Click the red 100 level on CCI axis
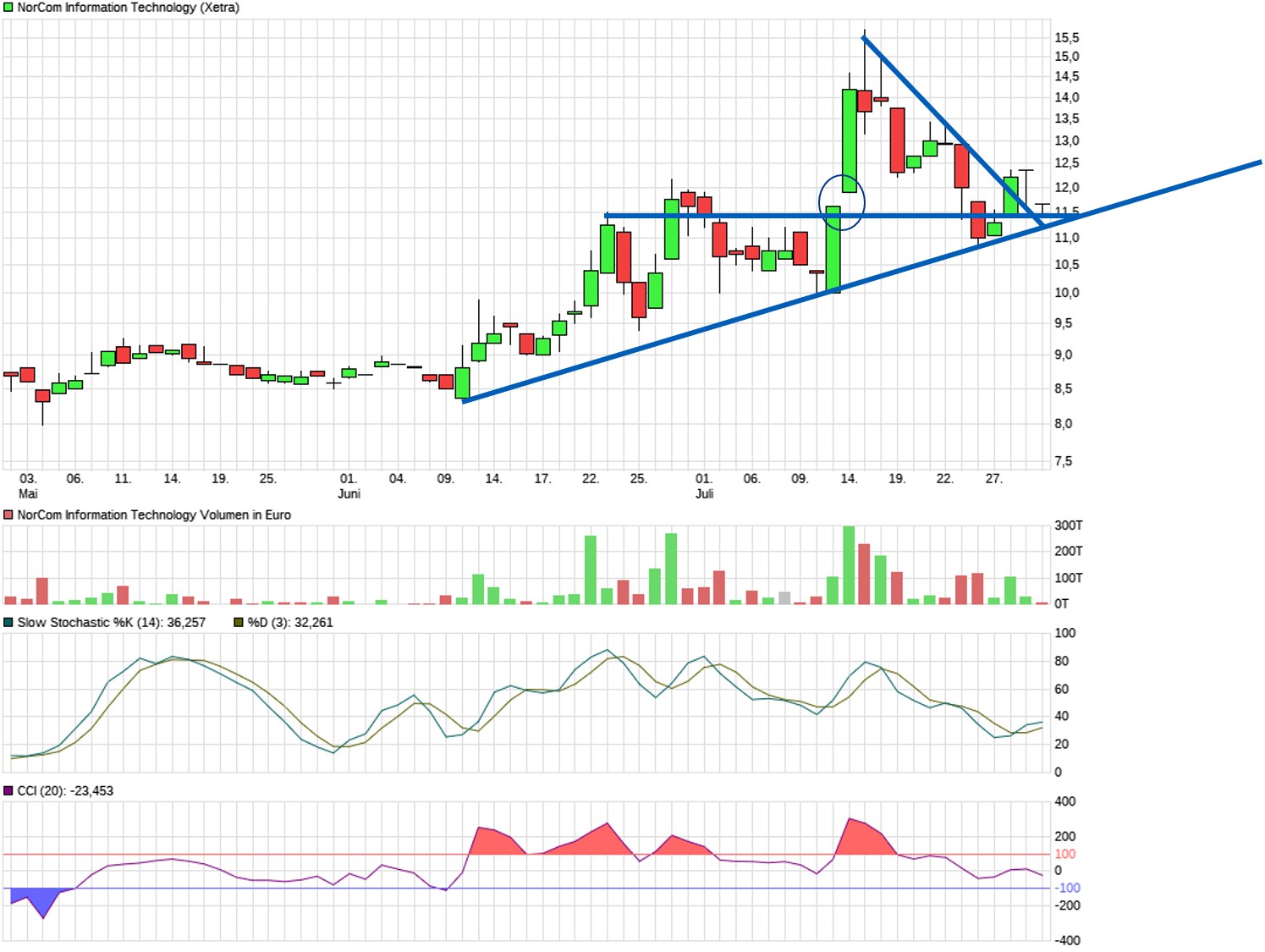 1064,854
